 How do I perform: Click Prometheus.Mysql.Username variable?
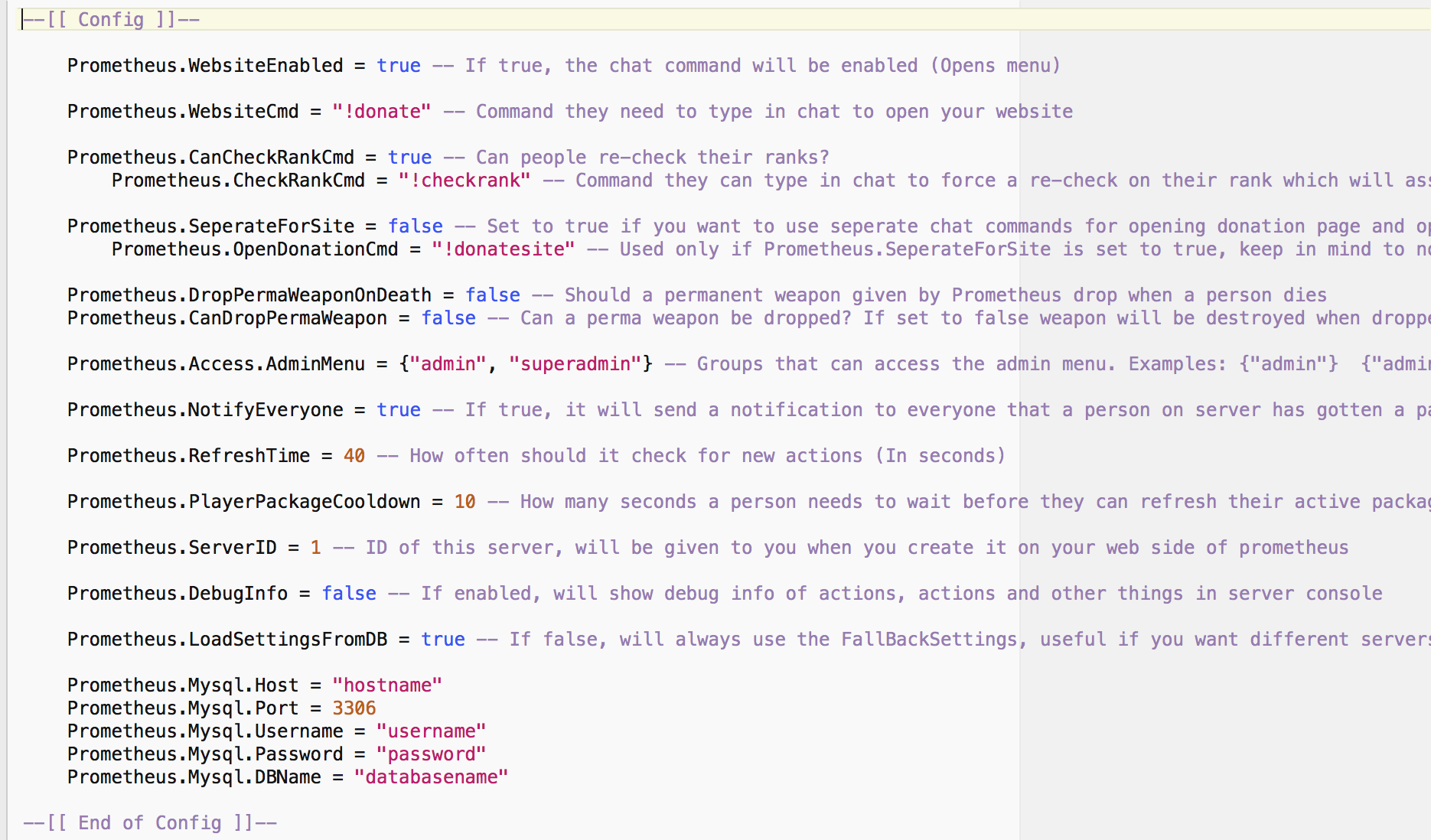click(x=205, y=731)
